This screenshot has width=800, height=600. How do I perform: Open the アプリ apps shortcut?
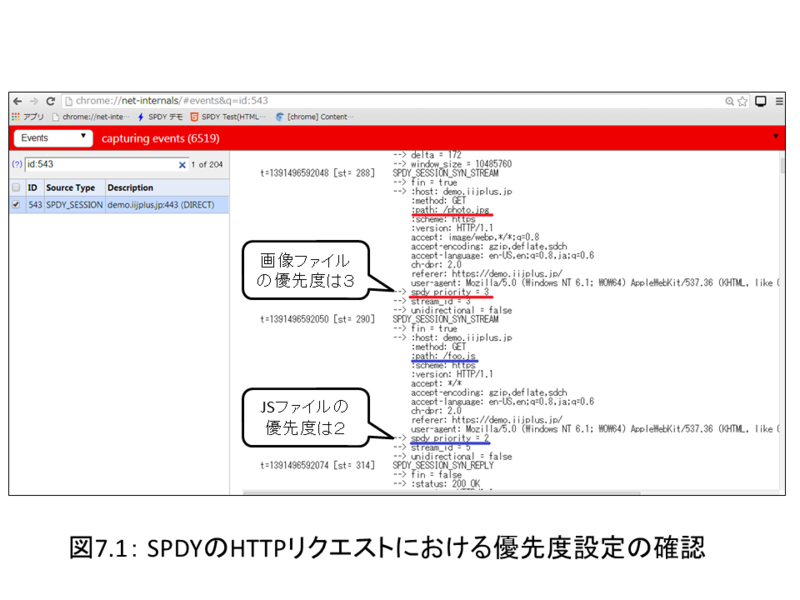pos(28,117)
